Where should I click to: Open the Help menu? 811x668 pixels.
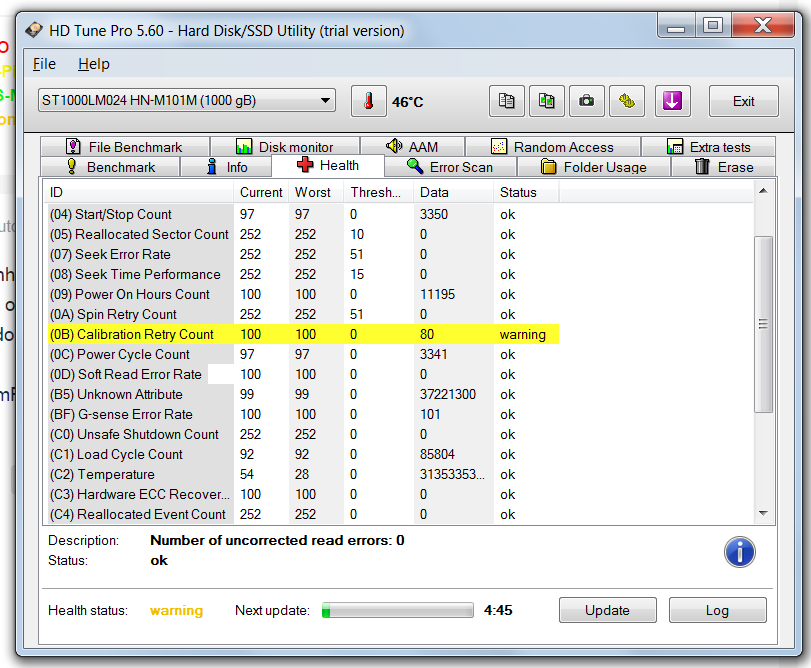[94, 64]
